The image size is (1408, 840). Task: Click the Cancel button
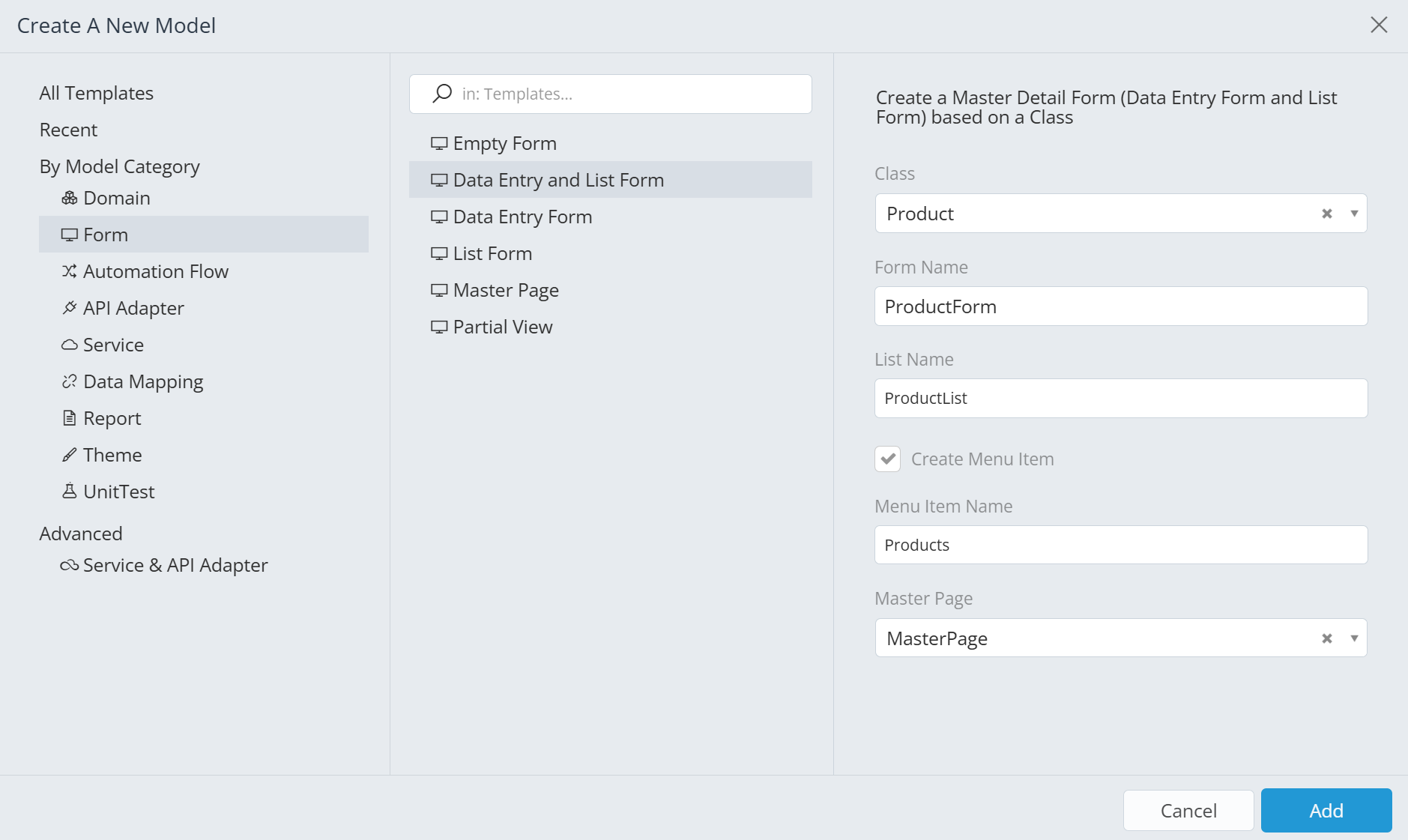point(1188,810)
